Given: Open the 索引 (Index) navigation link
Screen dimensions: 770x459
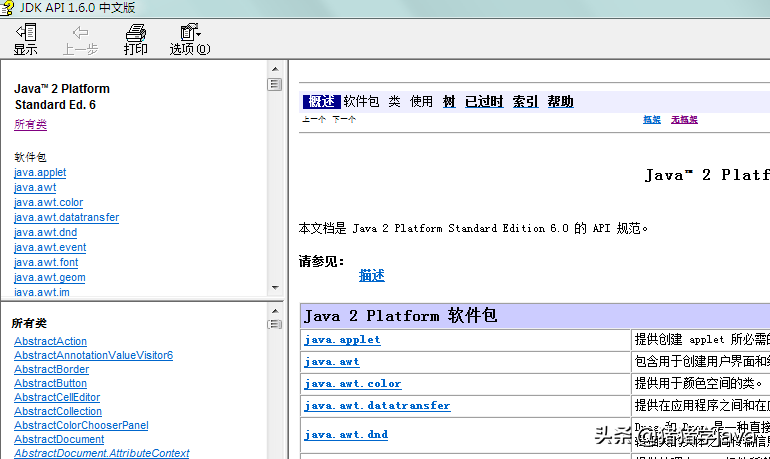Looking at the screenshot, I should click(525, 102).
